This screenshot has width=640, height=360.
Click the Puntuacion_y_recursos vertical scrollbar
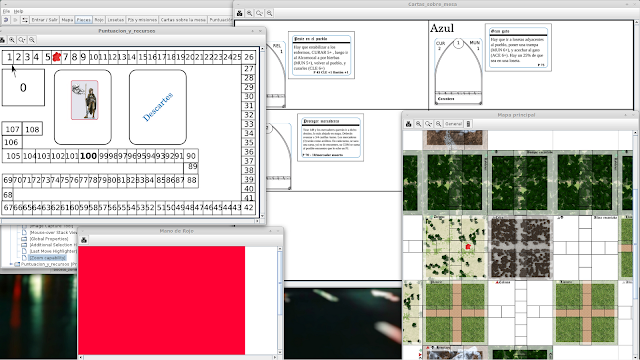pyautogui.click(x=262, y=132)
